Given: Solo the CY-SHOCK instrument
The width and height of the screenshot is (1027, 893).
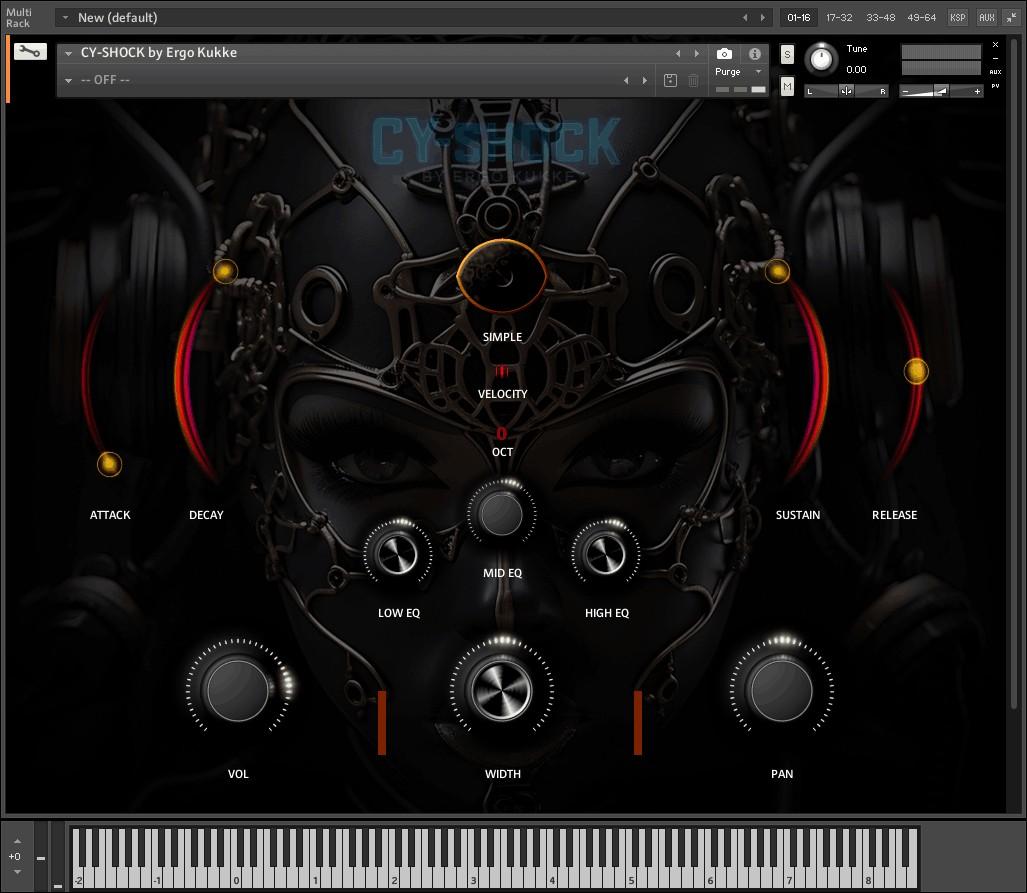Looking at the screenshot, I should point(786,56).
